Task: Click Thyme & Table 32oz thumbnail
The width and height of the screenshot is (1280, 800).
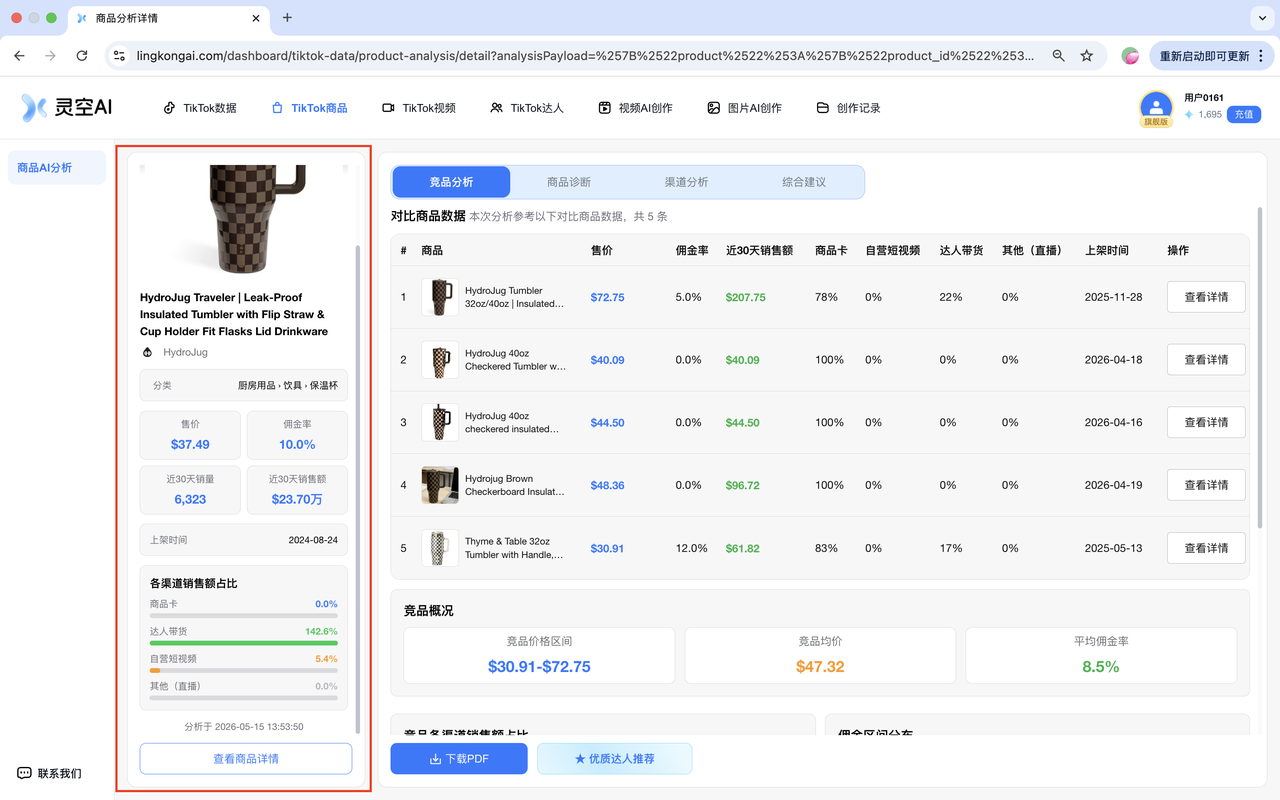Action: tap(440, 548)
